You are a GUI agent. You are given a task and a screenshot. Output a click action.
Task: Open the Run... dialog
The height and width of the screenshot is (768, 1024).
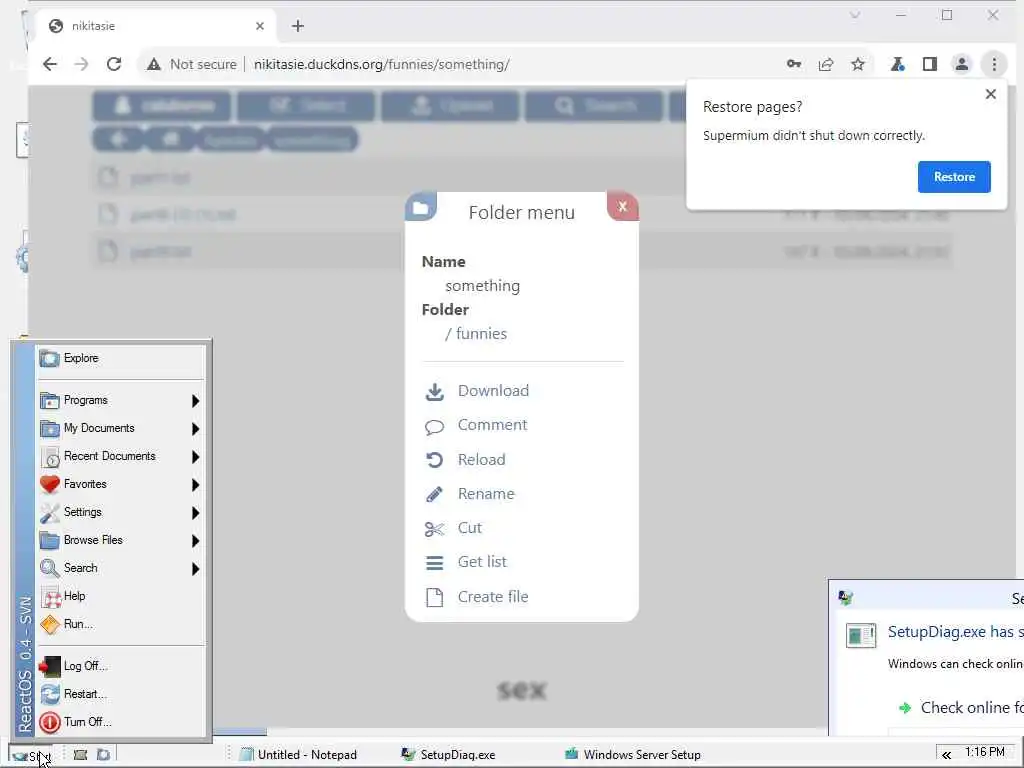tap(121, 624)
